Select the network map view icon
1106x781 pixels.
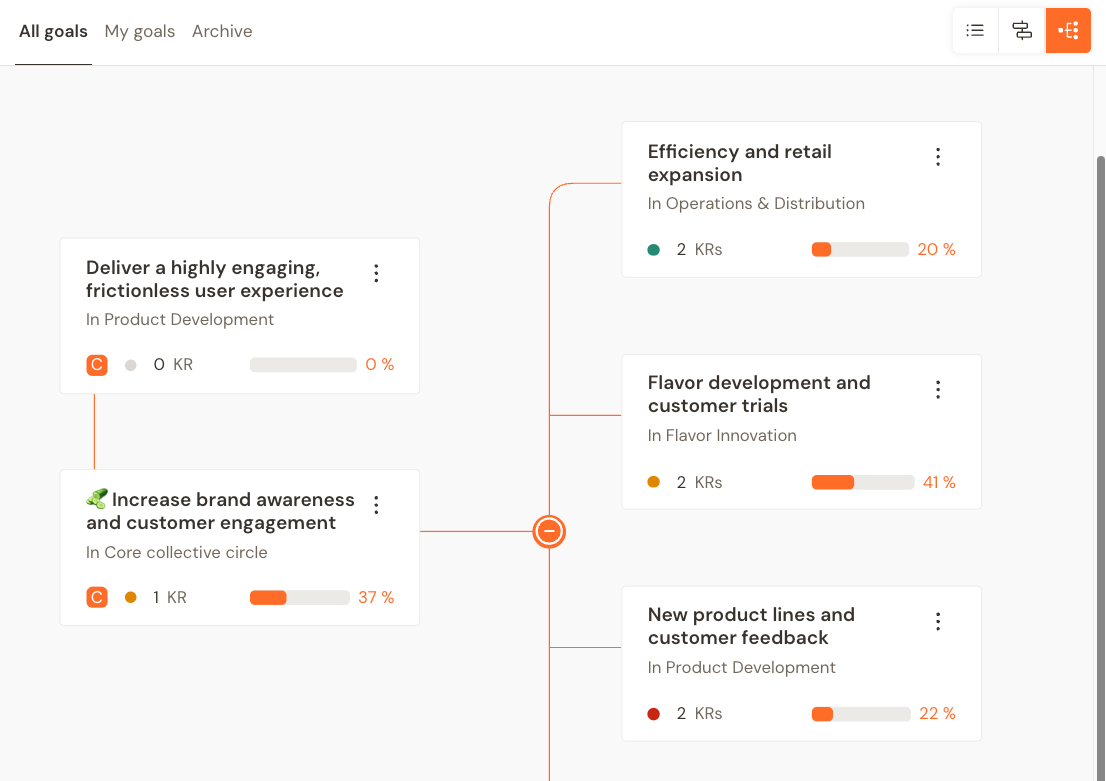pyautogui.click(x=1068, y=30)
